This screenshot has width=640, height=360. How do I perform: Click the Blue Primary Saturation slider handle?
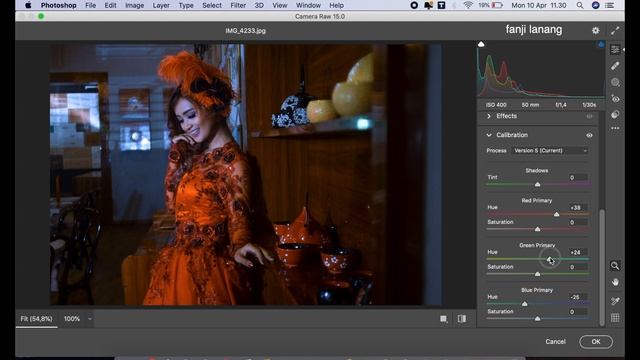point(538,318)
